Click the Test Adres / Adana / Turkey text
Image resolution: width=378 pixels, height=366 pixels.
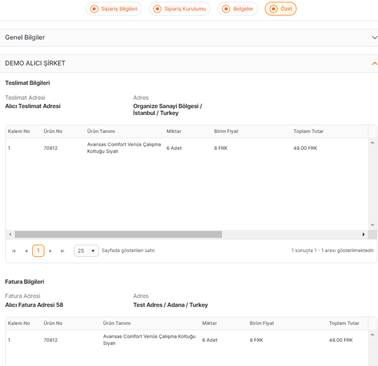[170, 305]
